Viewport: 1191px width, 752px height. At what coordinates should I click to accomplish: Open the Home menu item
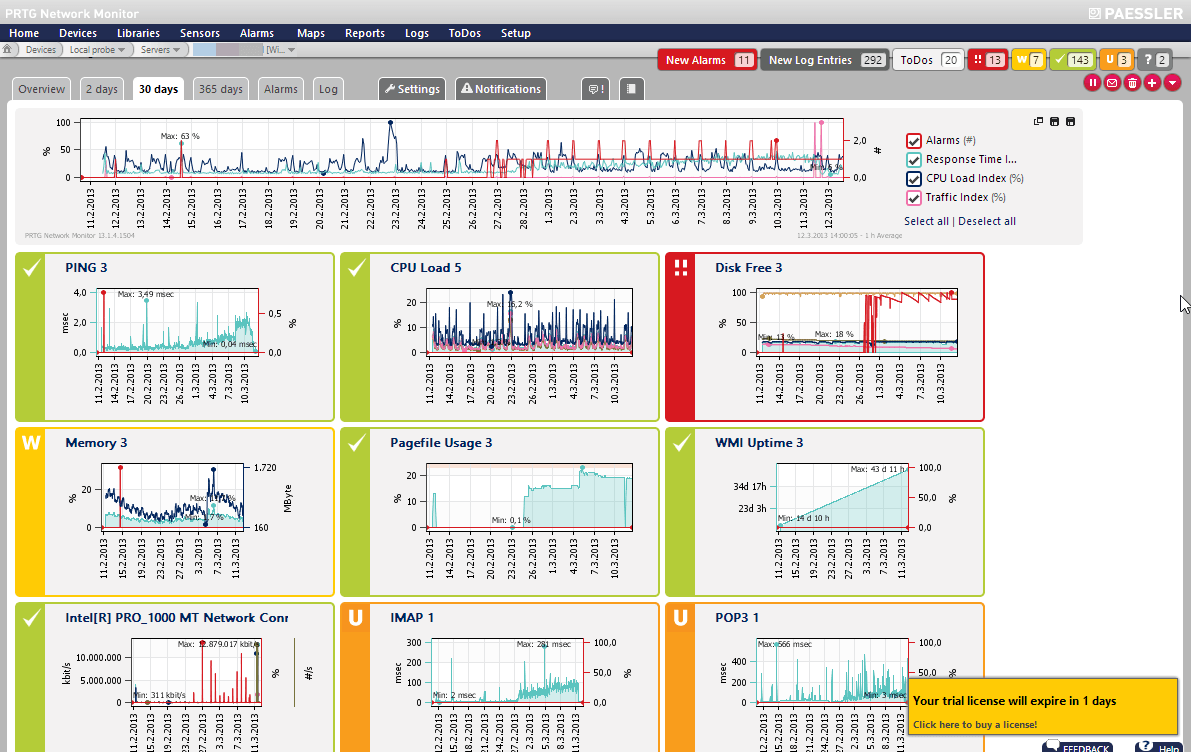click(x=24, y=33)
